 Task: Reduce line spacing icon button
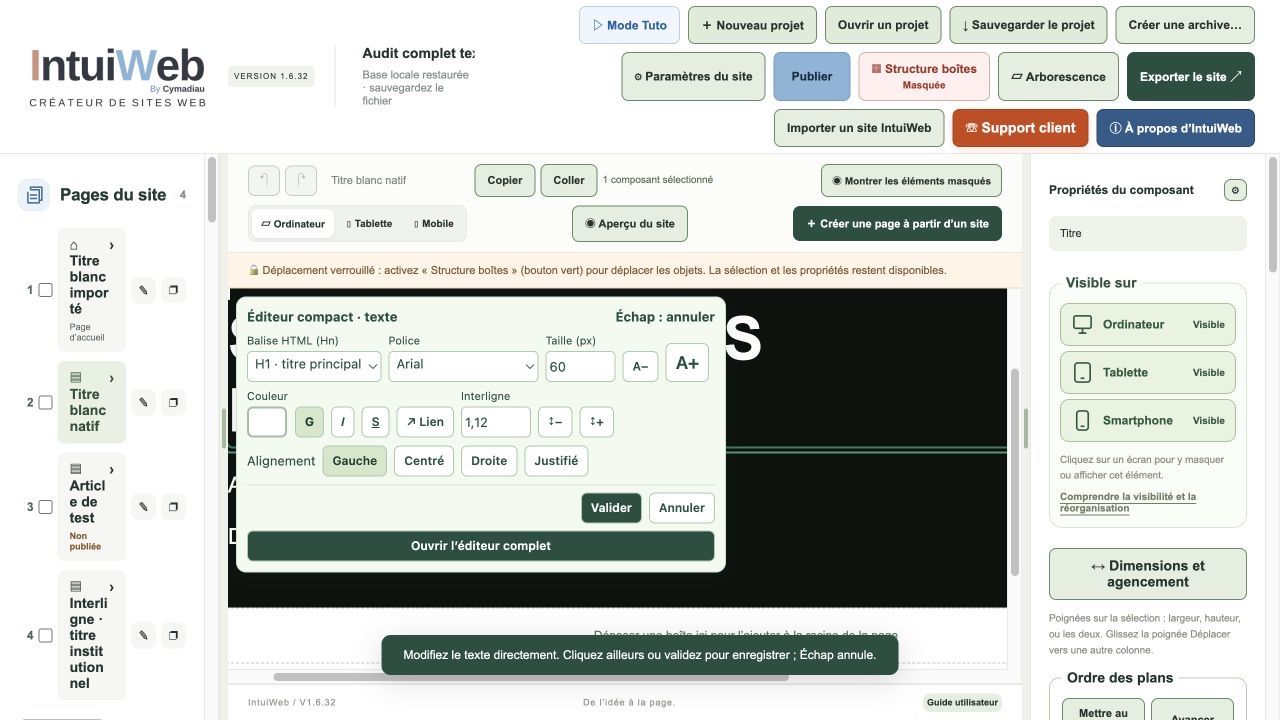point(555,422)
